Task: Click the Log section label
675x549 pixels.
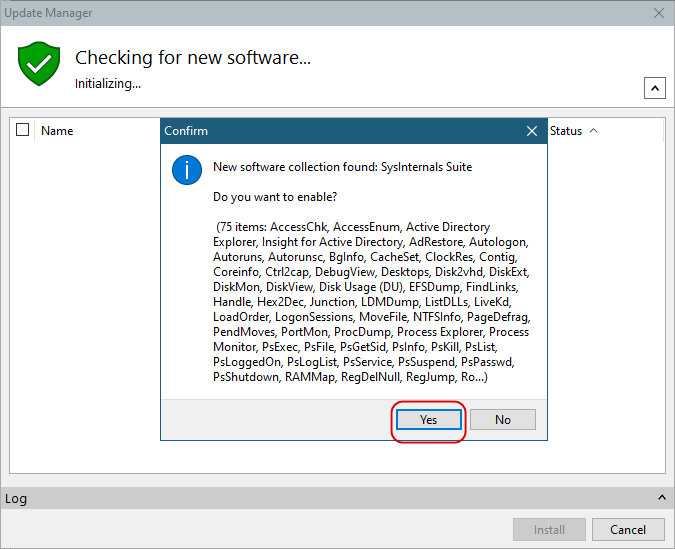Action: click(16, 499)
